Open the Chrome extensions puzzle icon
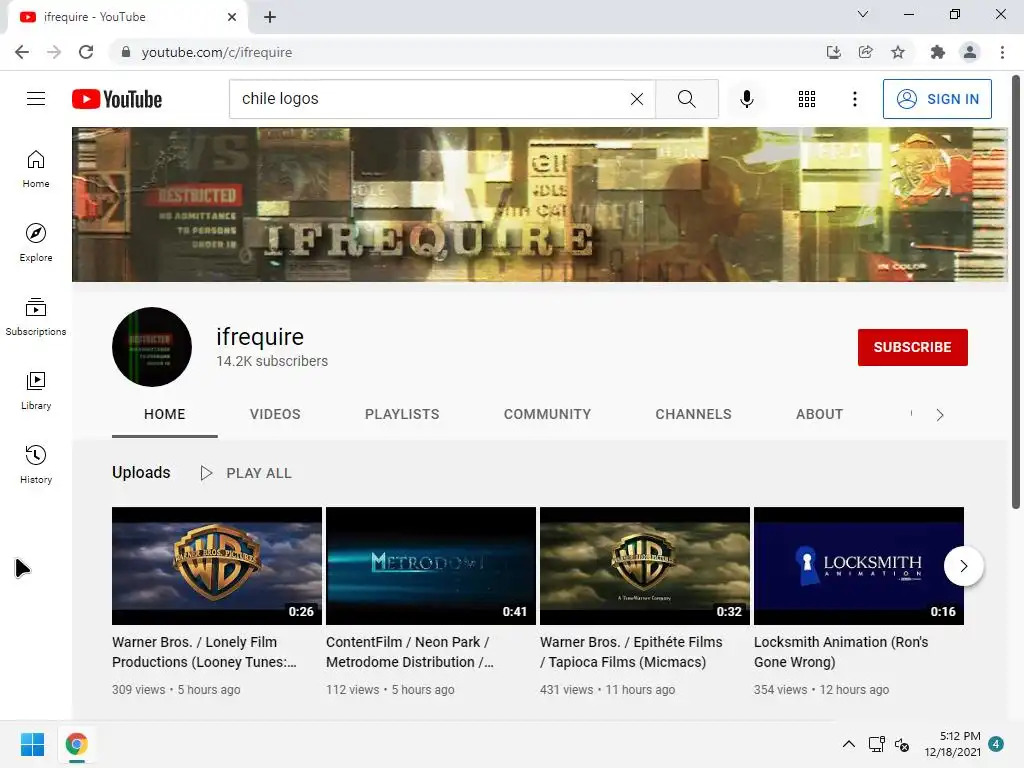 point(937,52)
